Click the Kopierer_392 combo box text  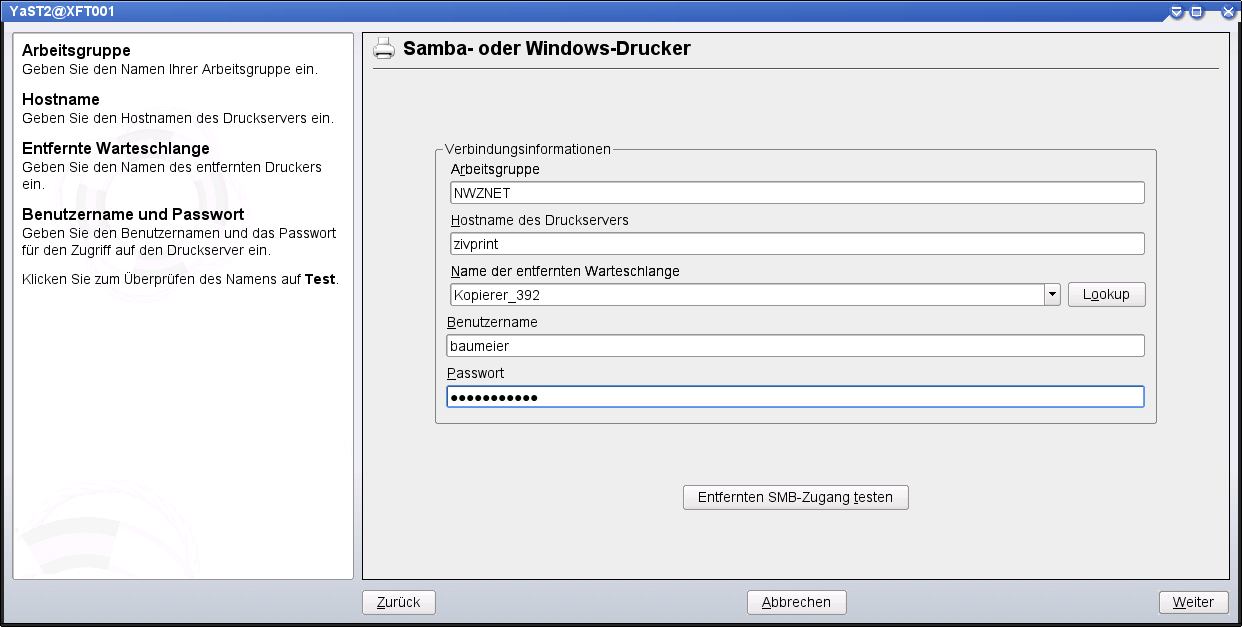745,295
